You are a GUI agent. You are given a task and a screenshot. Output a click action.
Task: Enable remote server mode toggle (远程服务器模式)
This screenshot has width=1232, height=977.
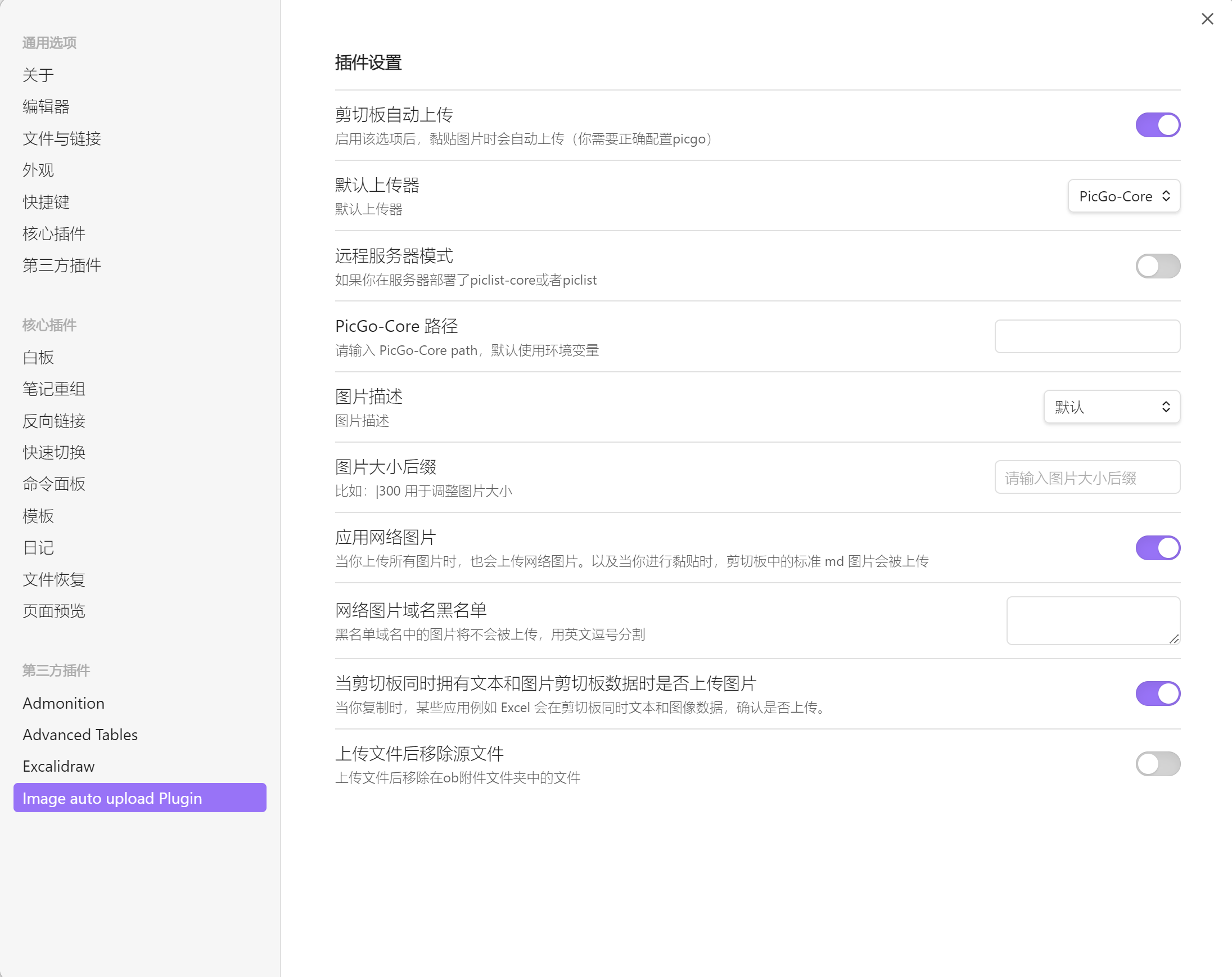click(x=1157, y=266)
